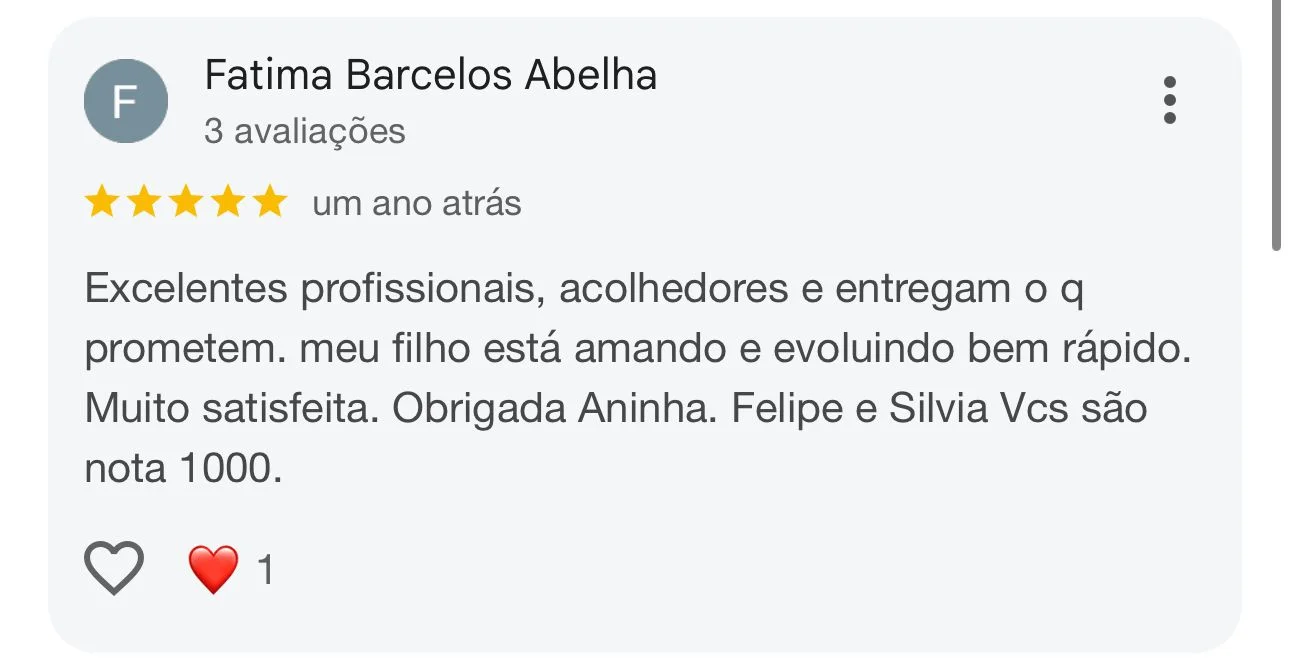Click the first yellow rating star
This screenshot has height=664, width=1290.
click(101, 203)
